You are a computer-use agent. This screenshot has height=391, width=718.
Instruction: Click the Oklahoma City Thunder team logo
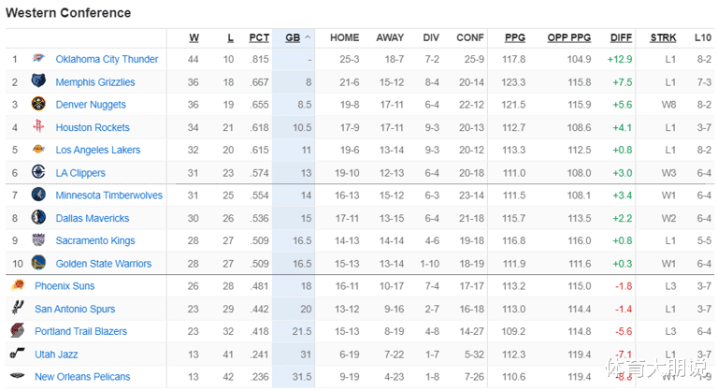point(38,59)
